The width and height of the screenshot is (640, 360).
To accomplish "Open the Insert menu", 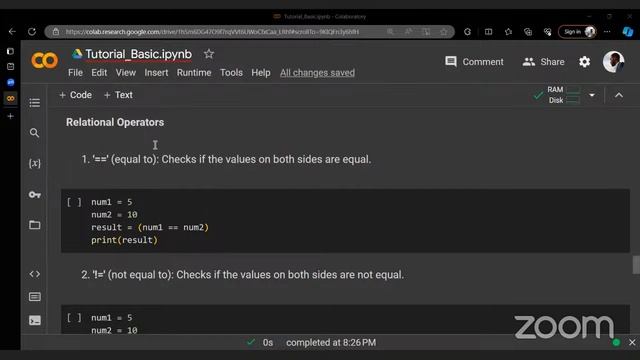I will (156, 73).
